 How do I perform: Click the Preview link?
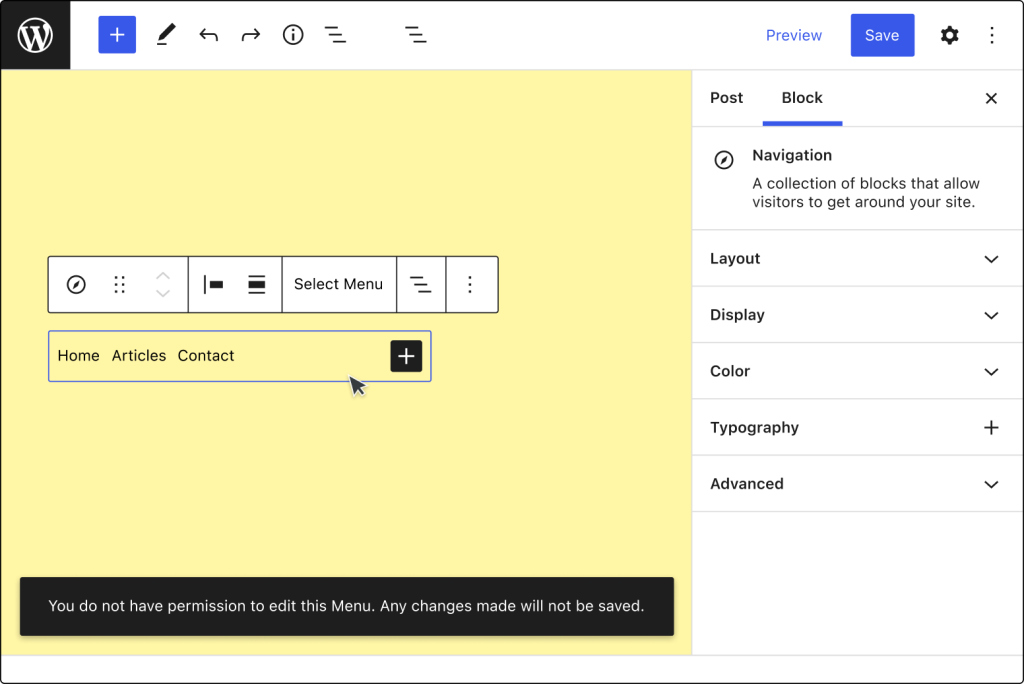(793, 35)
